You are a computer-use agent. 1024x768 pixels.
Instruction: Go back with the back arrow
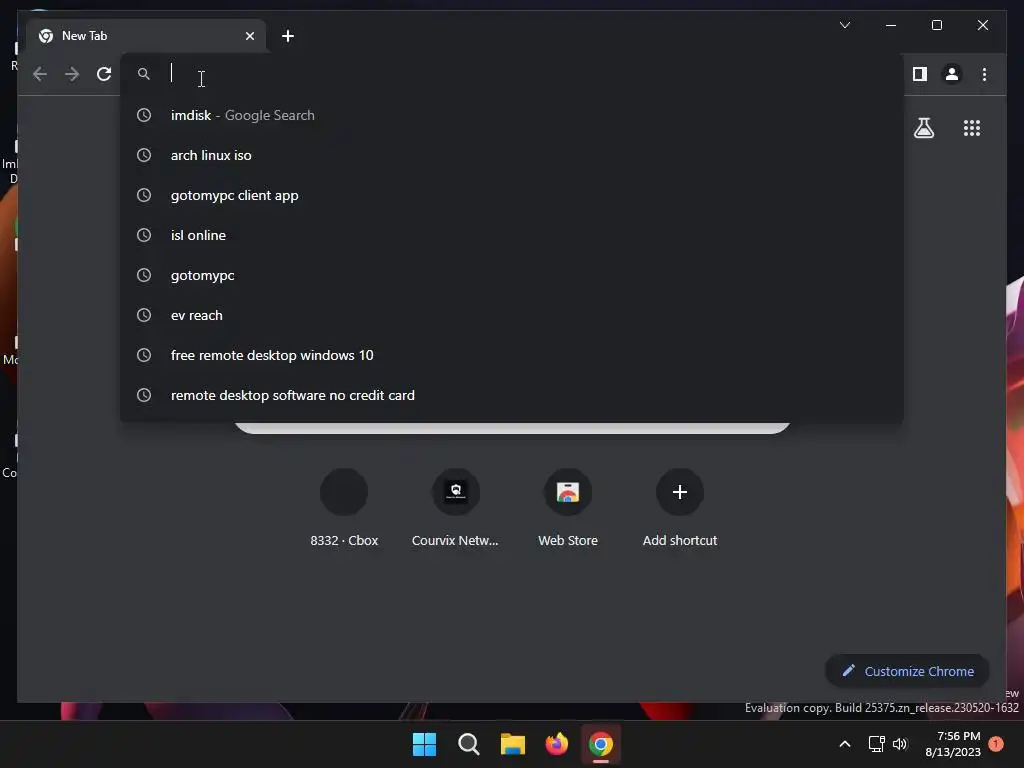point(40,74)
